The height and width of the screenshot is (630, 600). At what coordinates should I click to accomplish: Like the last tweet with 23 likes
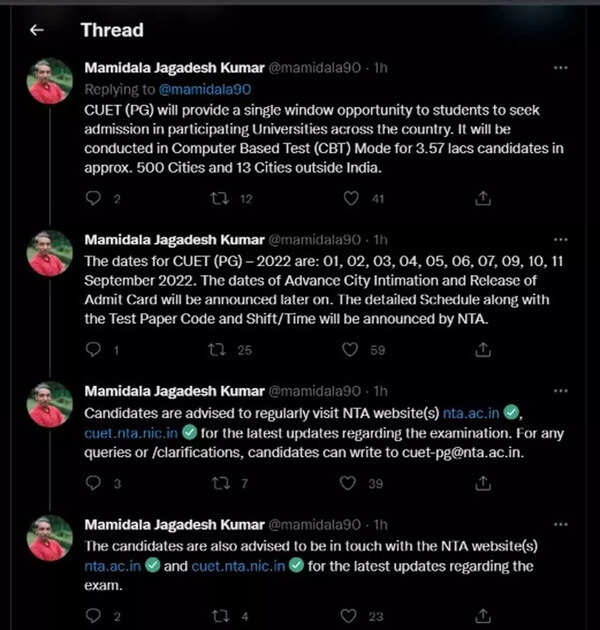pos(348,616)
